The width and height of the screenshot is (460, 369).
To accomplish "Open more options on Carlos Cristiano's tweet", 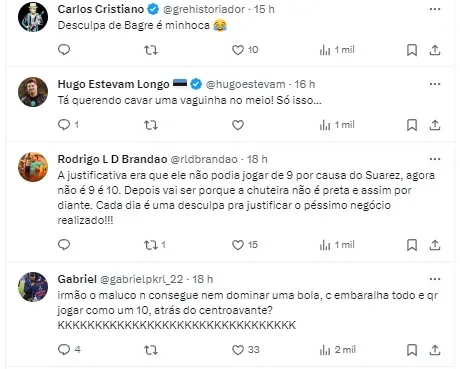I will (435, 9).
